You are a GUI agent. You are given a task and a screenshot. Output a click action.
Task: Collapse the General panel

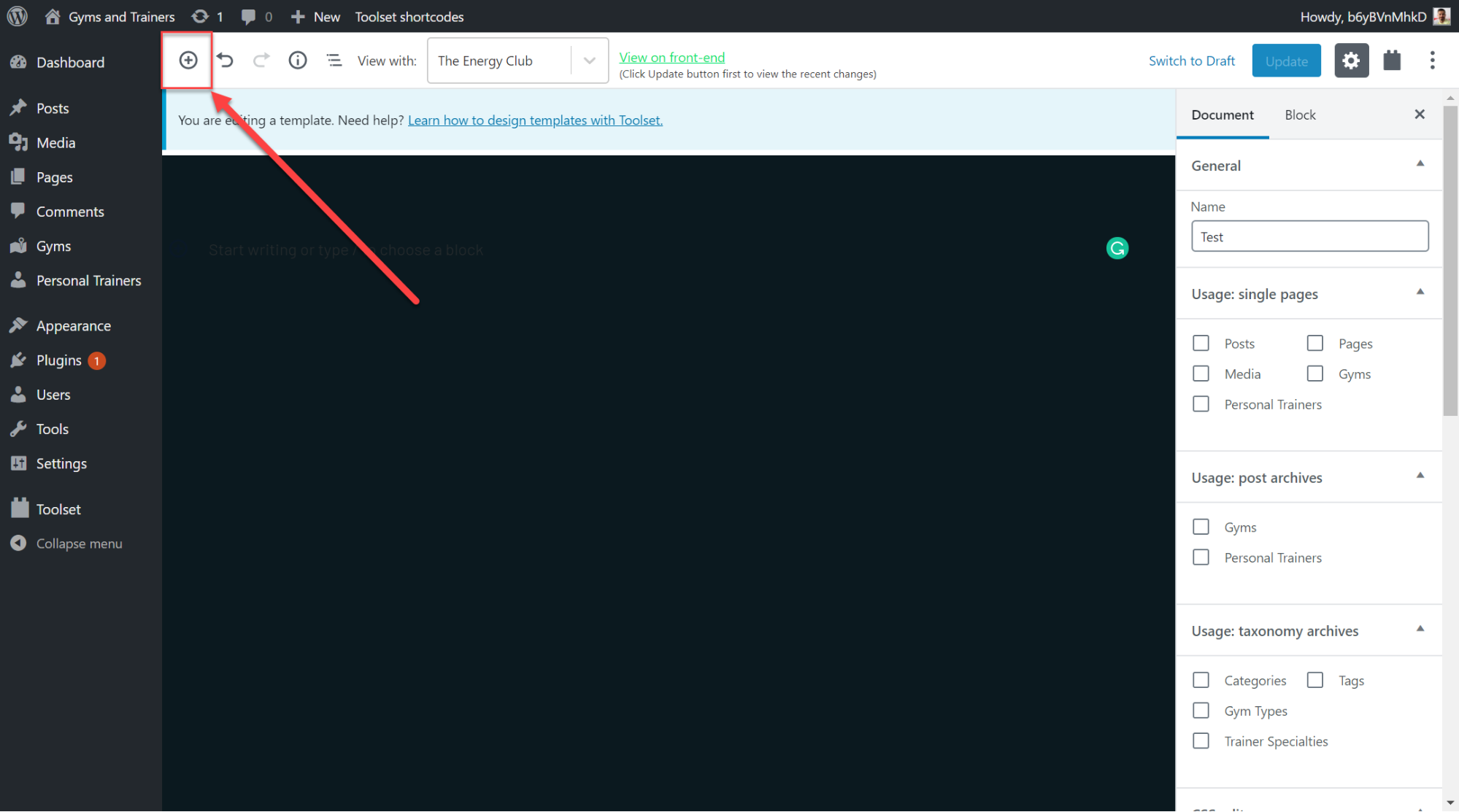tap(1420, 163)
